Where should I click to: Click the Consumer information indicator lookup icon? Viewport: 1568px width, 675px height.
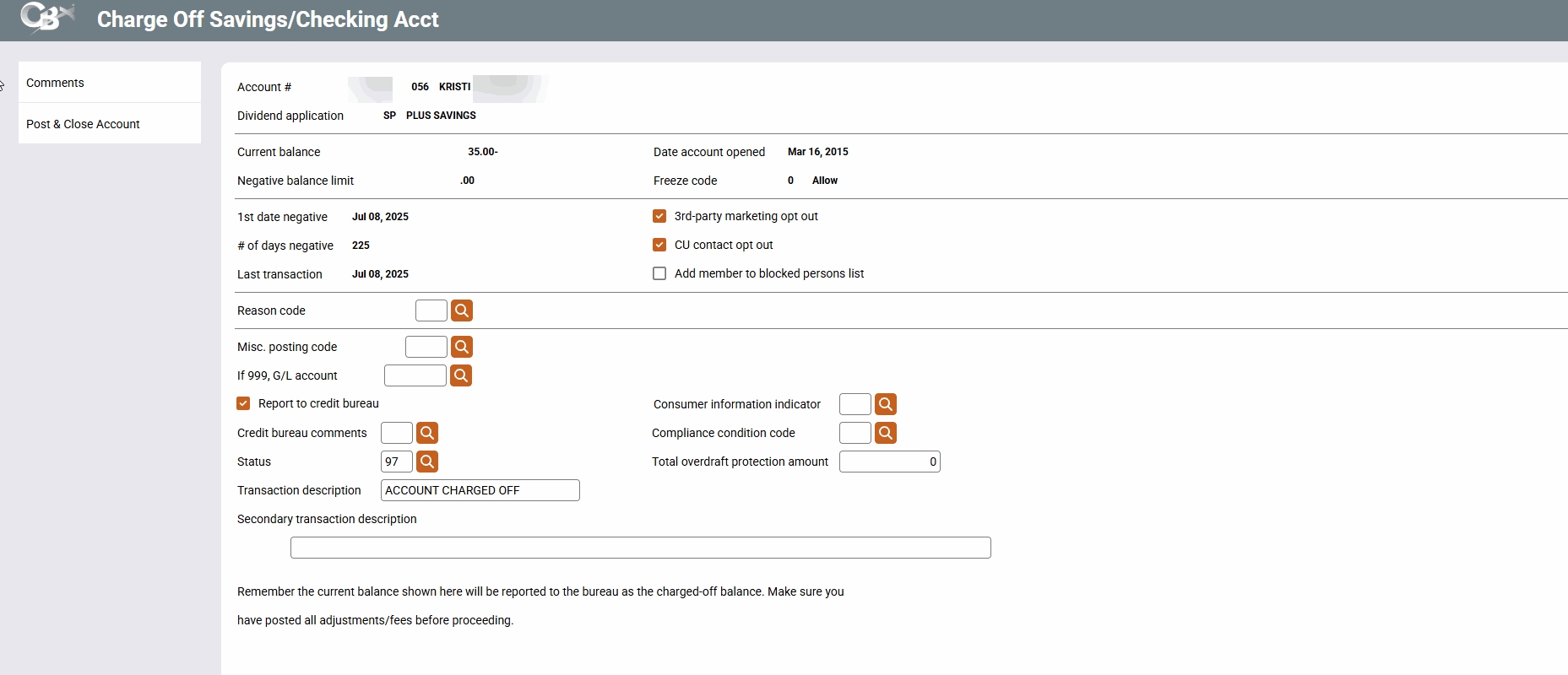tap(885, 404)
